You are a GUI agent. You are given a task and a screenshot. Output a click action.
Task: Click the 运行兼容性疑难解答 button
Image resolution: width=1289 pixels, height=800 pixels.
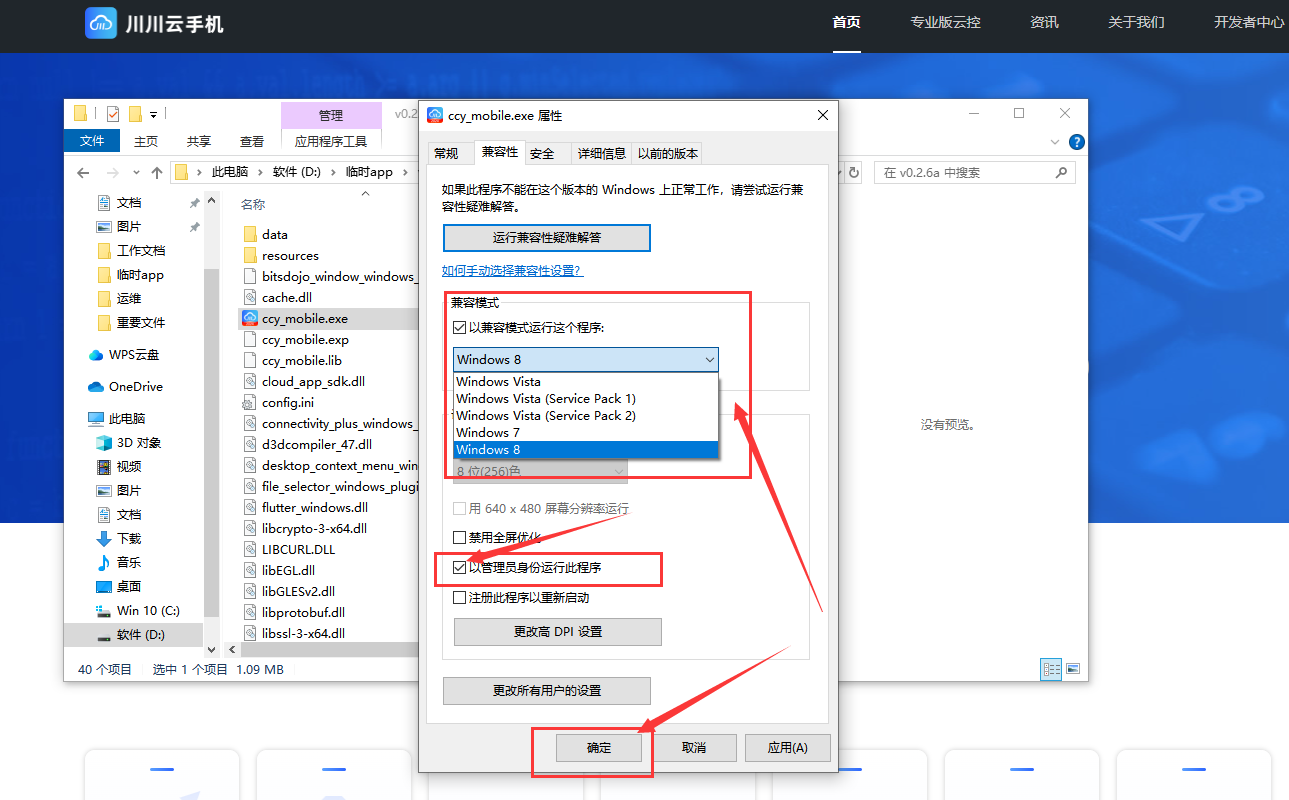tap(546, 237)
